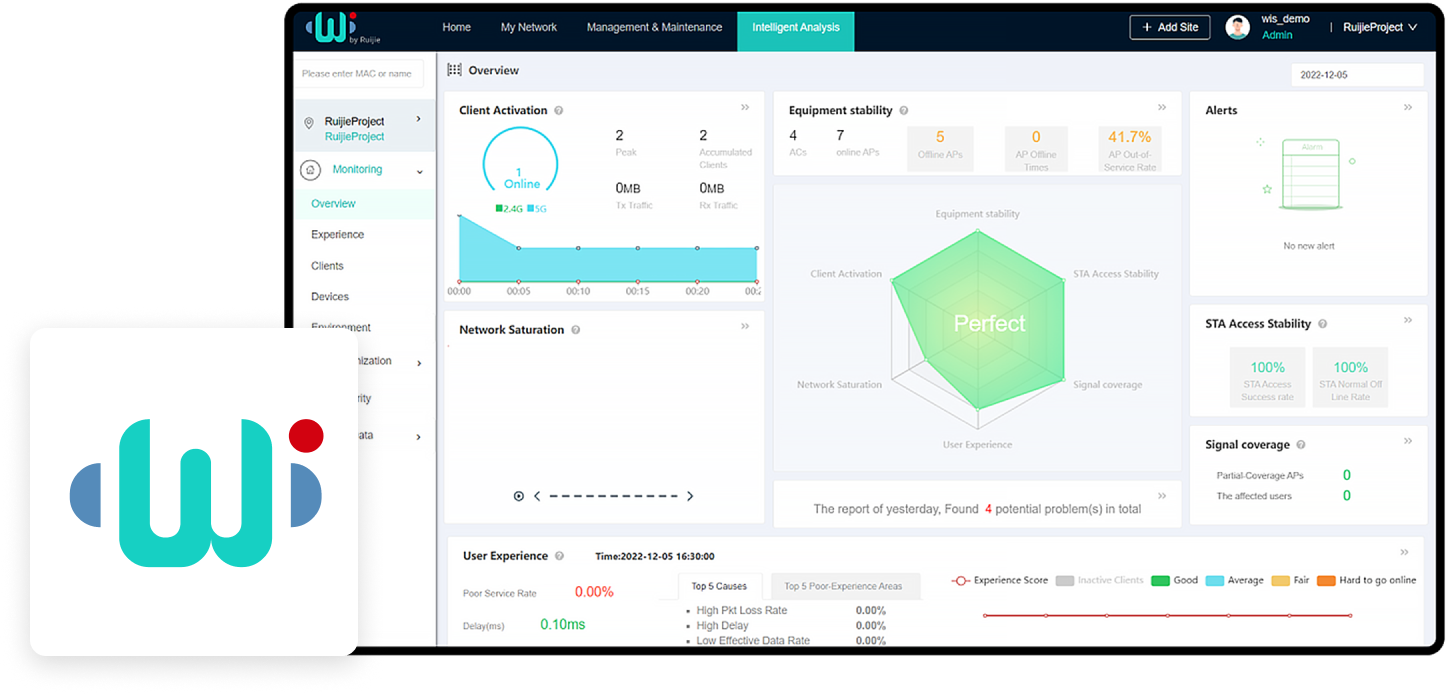Image resolution: width=1448 pixels, height=694 pixels.
Task: Click the AP Offline Times box
Action: [1036, 149]
